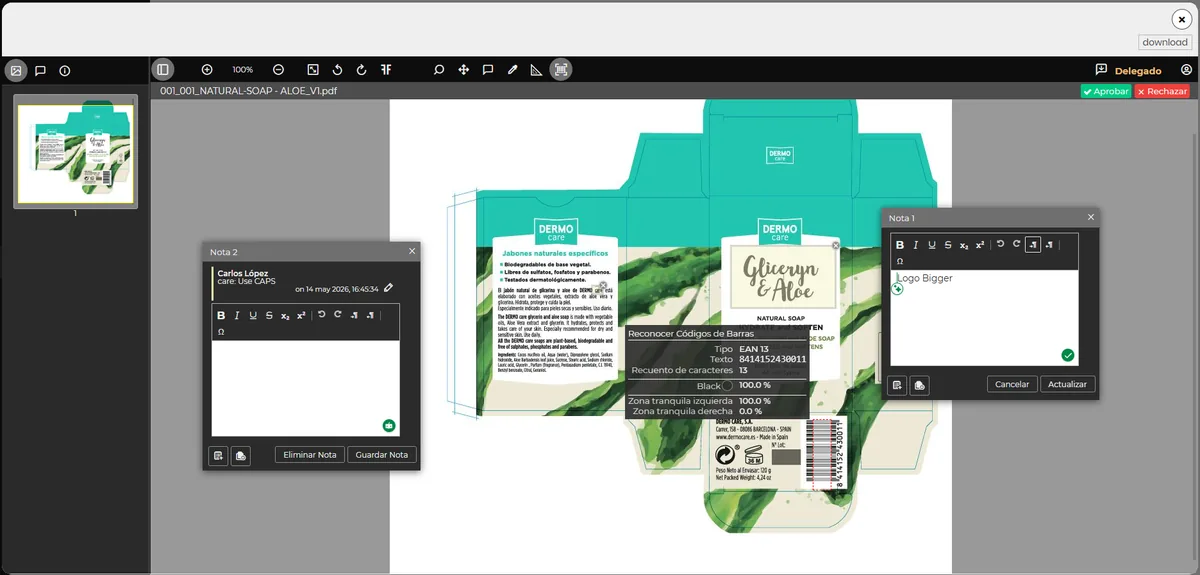1200x575 pixels.
Task: Click inside Nota 2 text area
Action: pyautogui.click(x=305, y=388)
